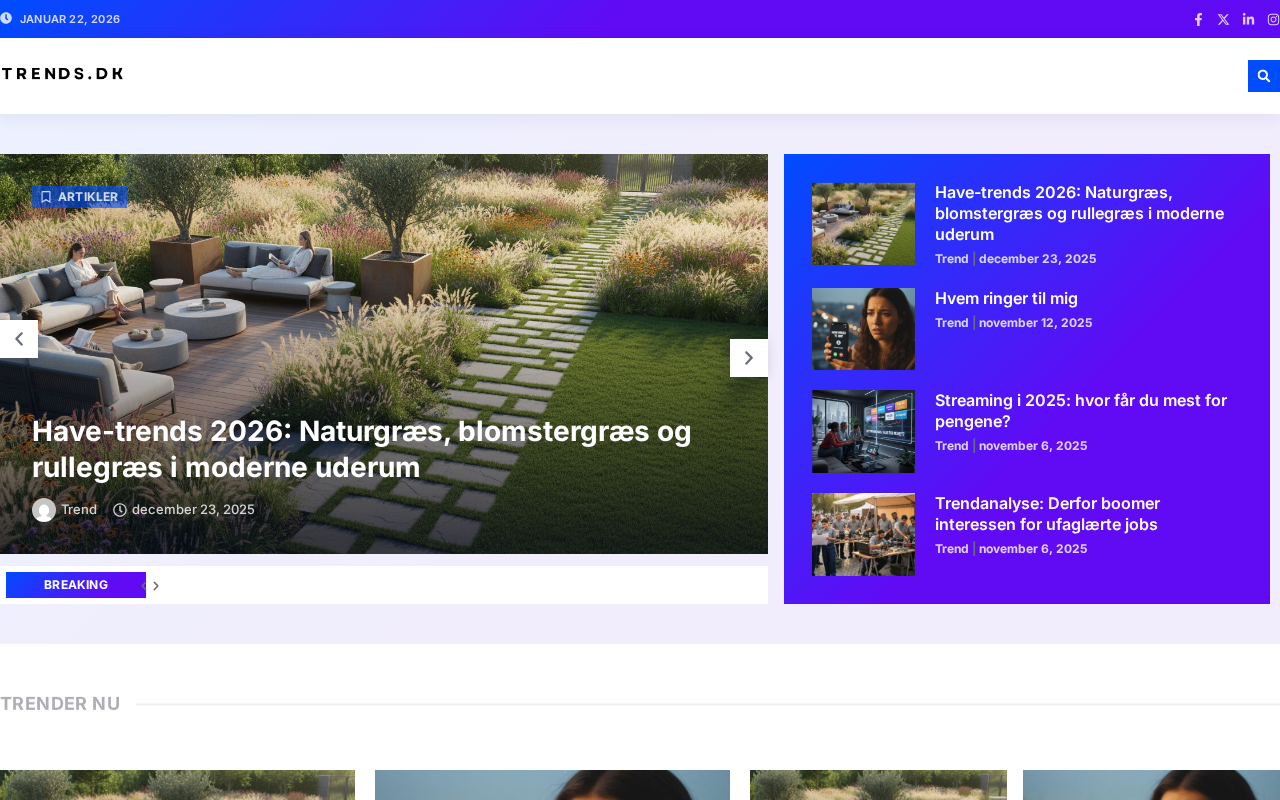Viewport: 1280px width, 800px height.
Task: Open 'Hvem ringer til mig' article
Action: (1005, 298)
